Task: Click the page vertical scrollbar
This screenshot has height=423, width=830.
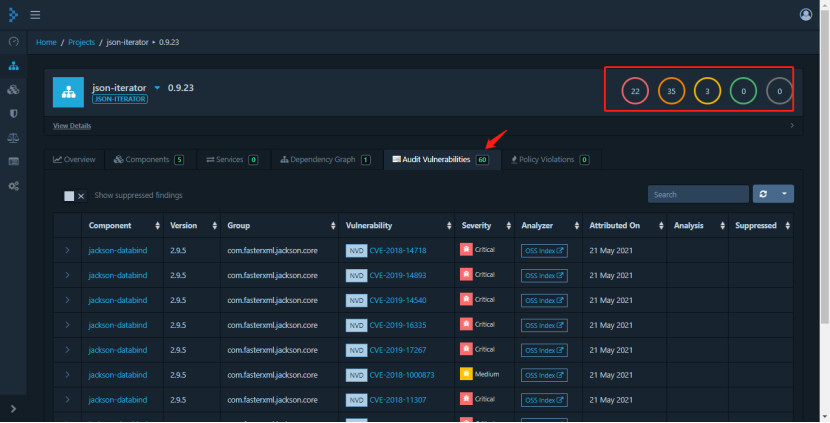Action: tap(825, 166)
